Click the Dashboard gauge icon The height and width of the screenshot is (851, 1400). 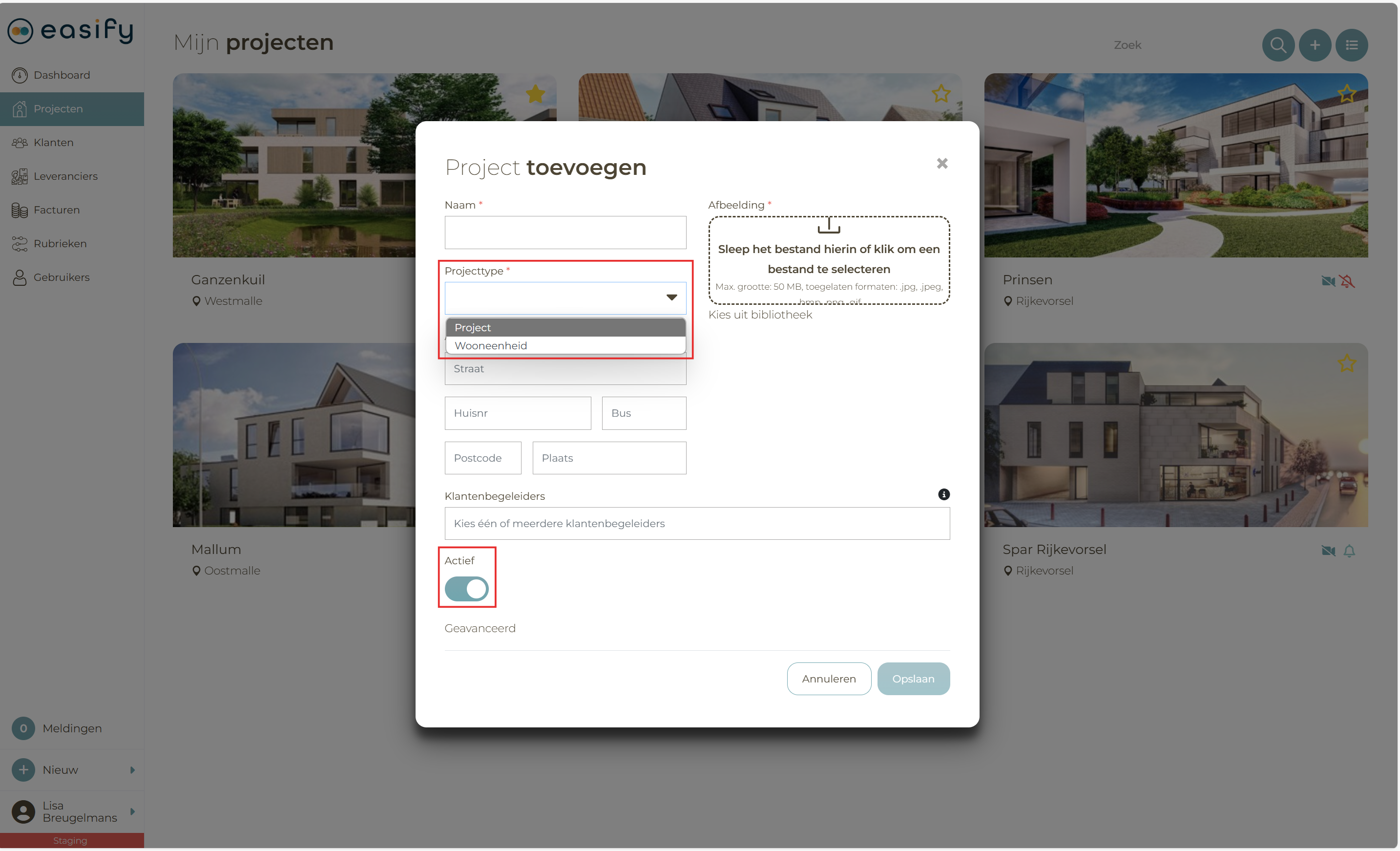coord(20,75)
